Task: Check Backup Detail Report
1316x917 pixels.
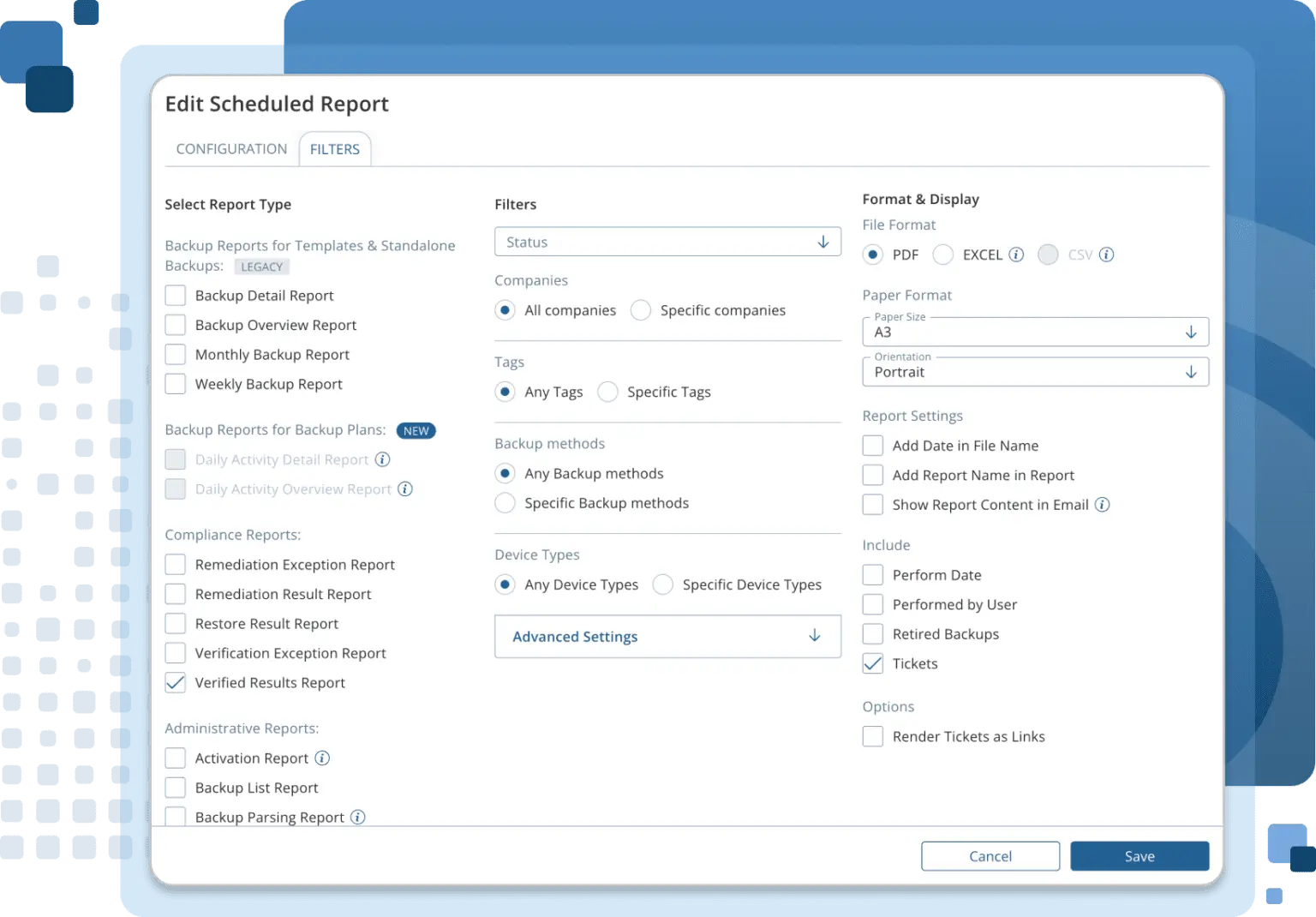Action: (176, 296)
